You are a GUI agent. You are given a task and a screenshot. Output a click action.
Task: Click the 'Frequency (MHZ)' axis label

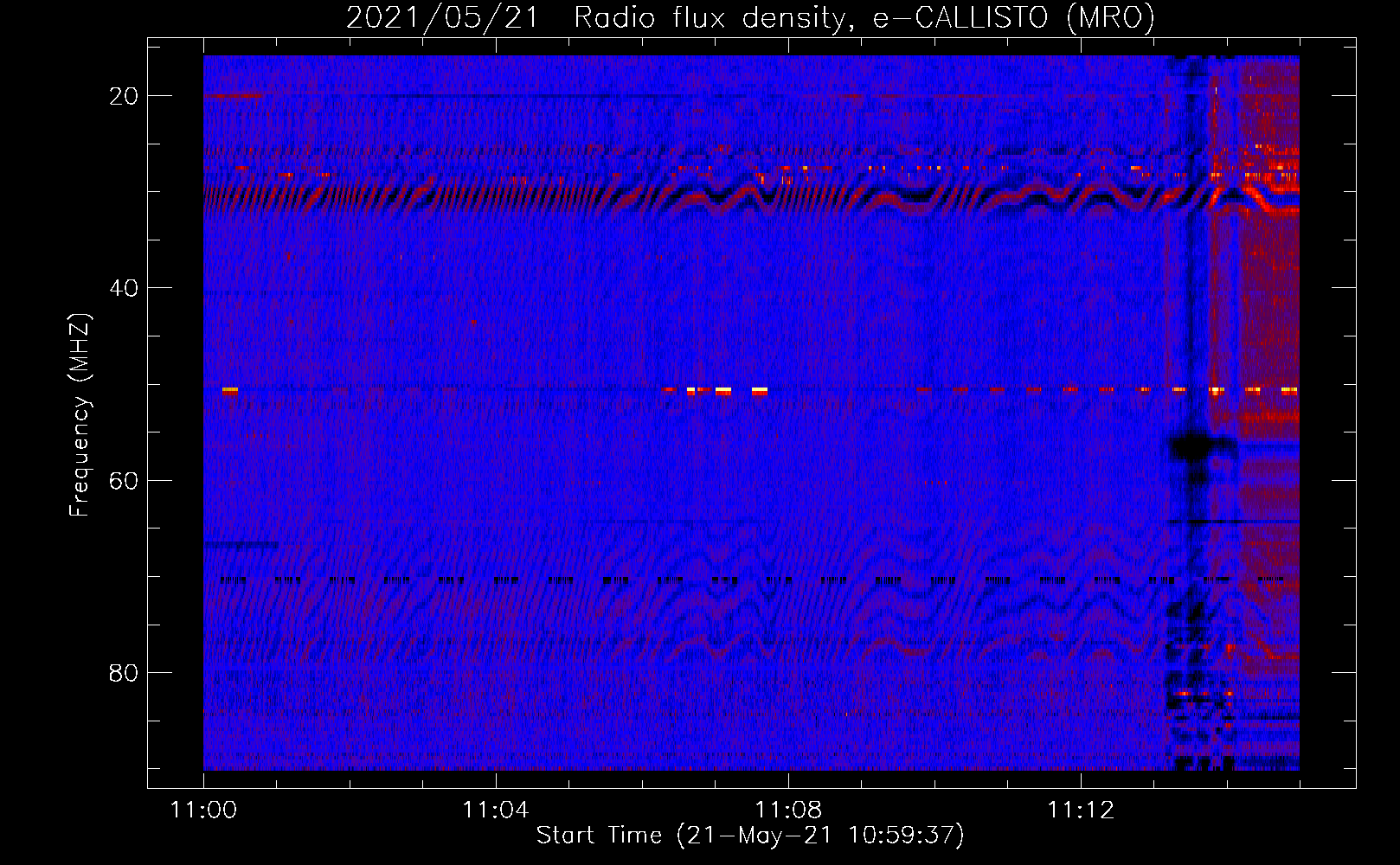(x=80, y=415)
